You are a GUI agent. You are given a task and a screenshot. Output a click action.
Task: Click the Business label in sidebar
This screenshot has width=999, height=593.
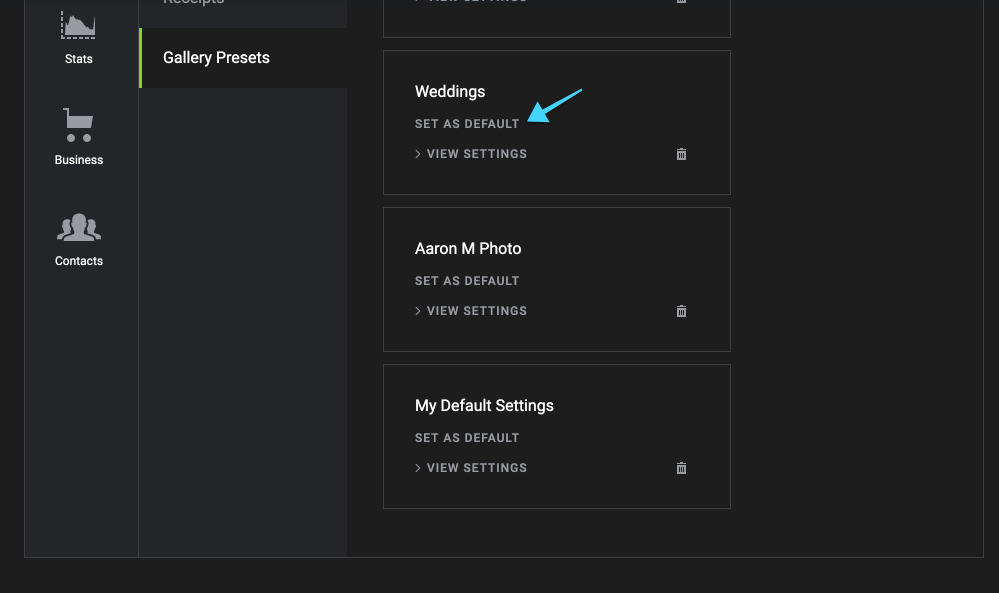tap(78, 160)
